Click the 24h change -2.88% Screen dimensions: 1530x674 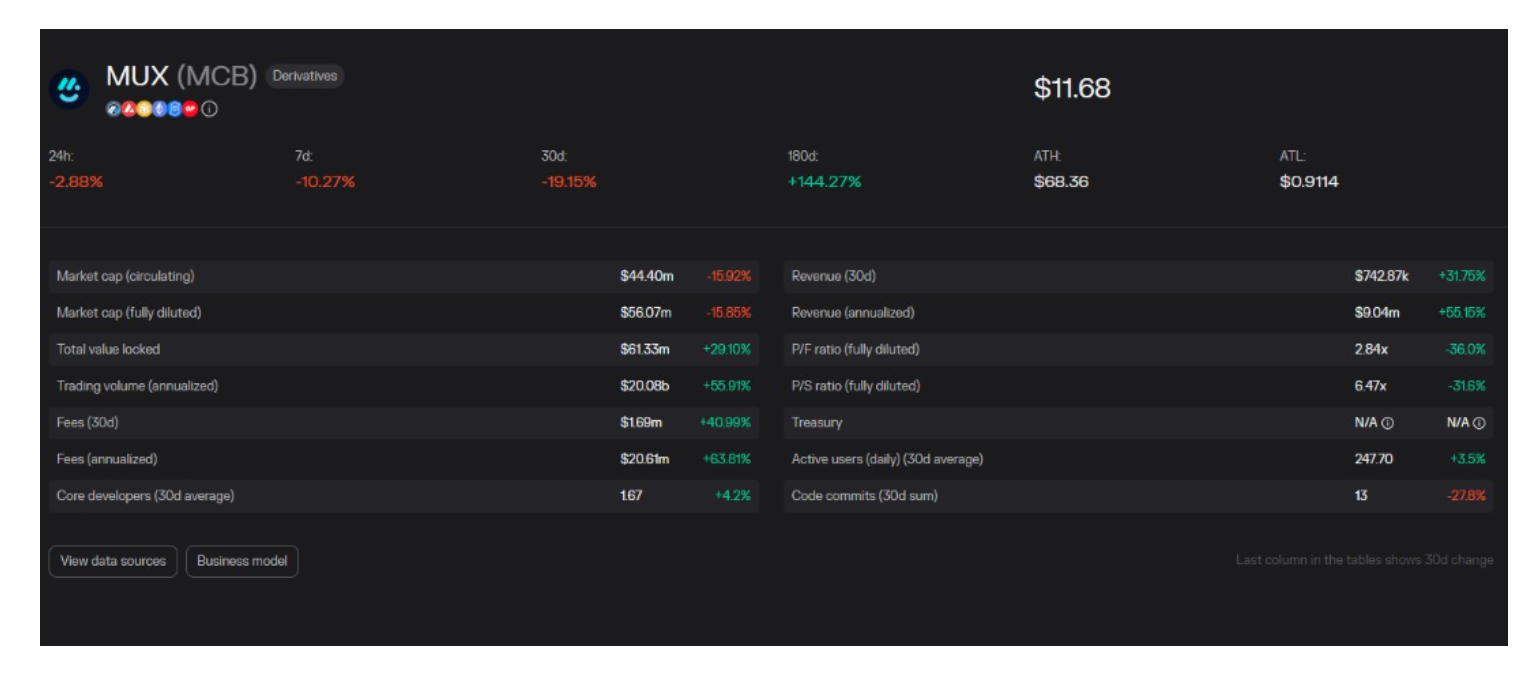click(x=76, y=182)
